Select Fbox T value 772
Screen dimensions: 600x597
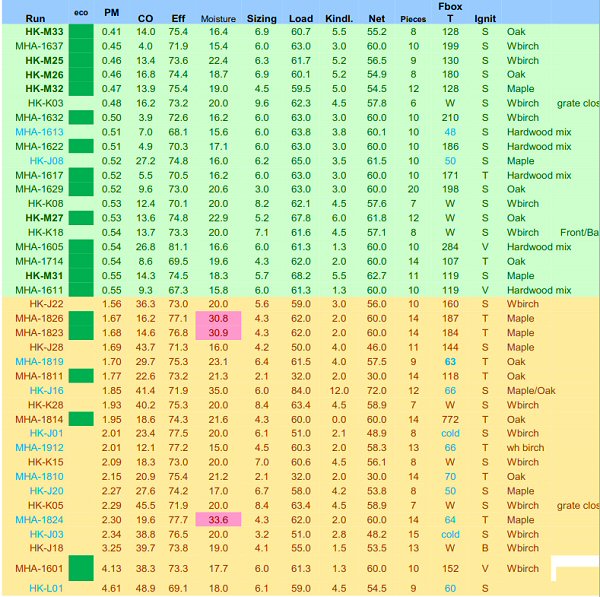(450, 419)
